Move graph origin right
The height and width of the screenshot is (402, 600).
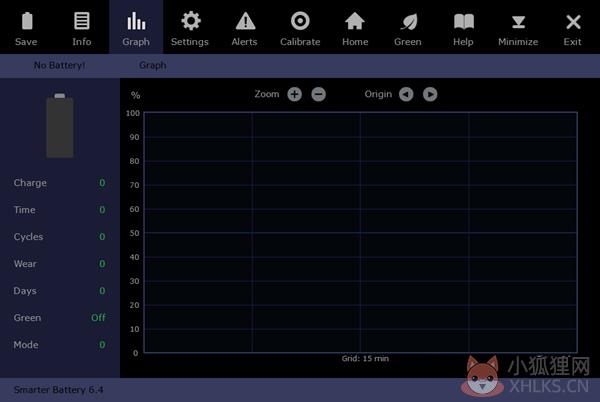pyautogui.click(x=430, y=94)
